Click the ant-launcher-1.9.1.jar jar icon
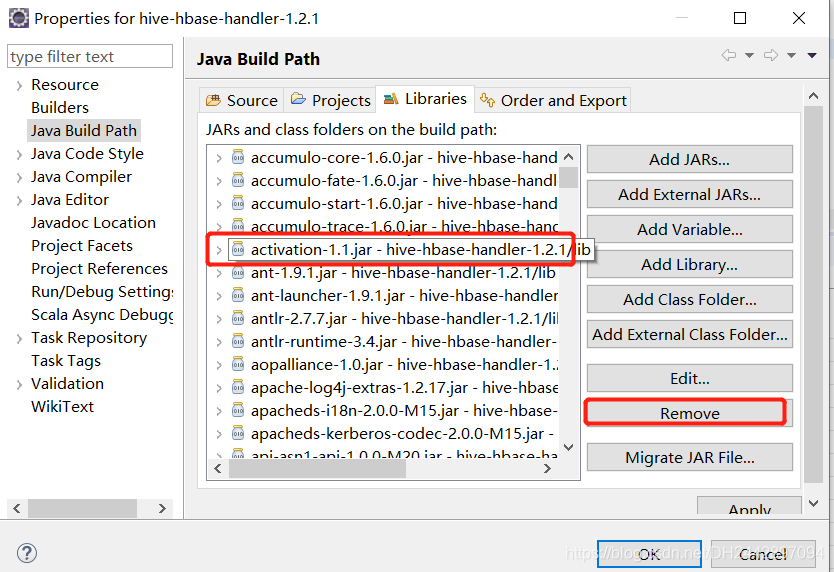This screenshot has width=834, height=572. point(238,295)
